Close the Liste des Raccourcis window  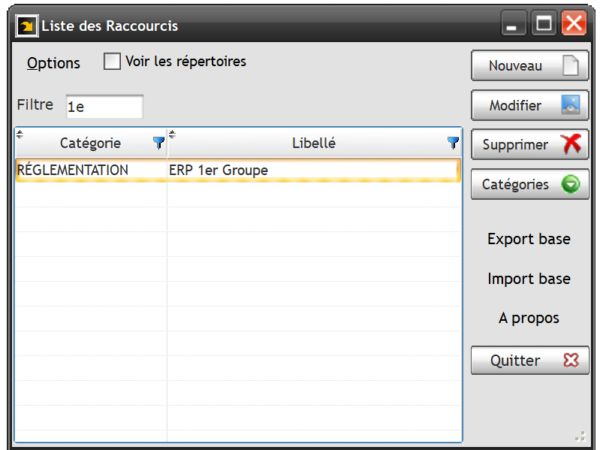(574, 24)
